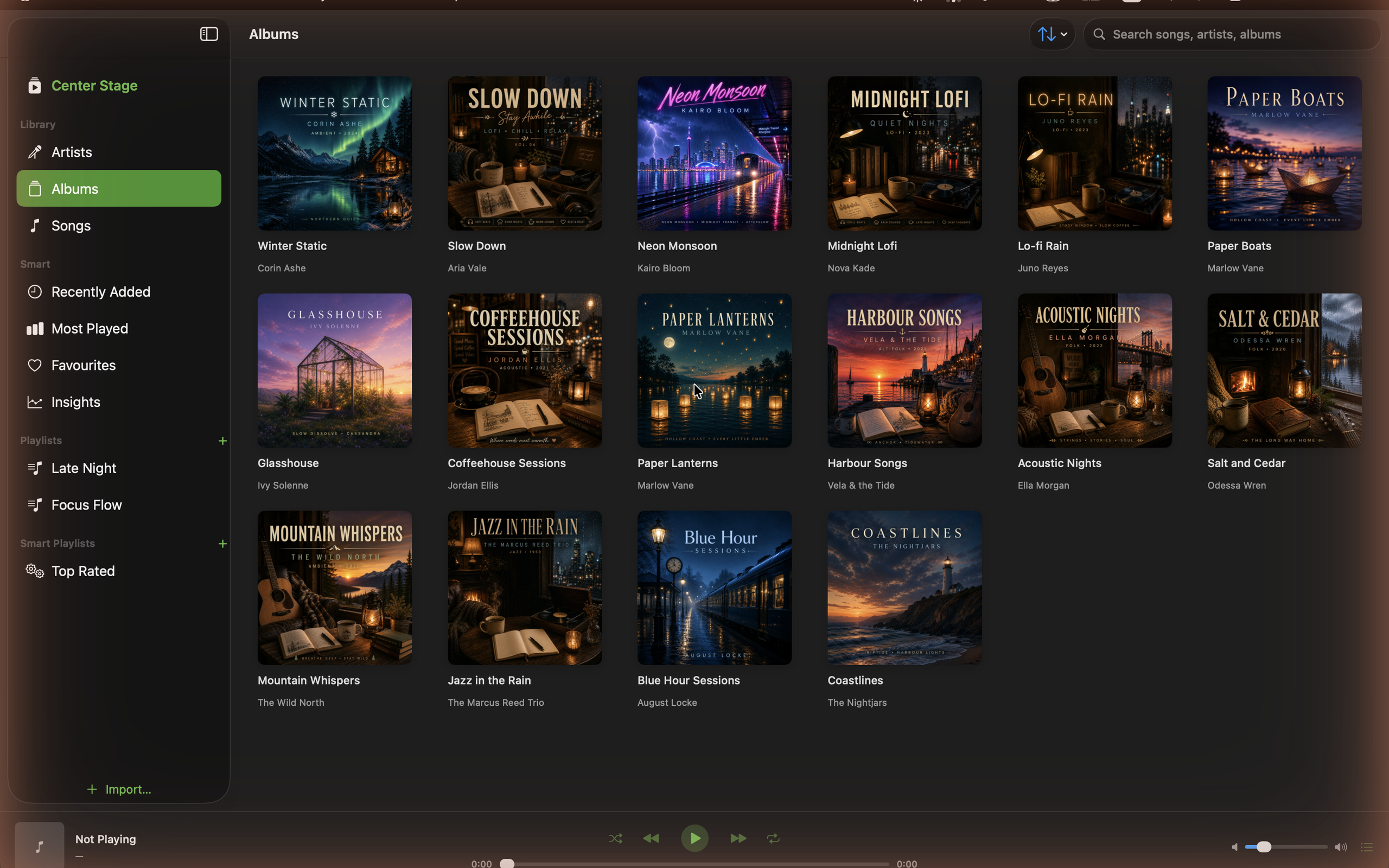Open the Jazz in the Rain album cover
The image size is (1389, 868).
pos(525,588)
